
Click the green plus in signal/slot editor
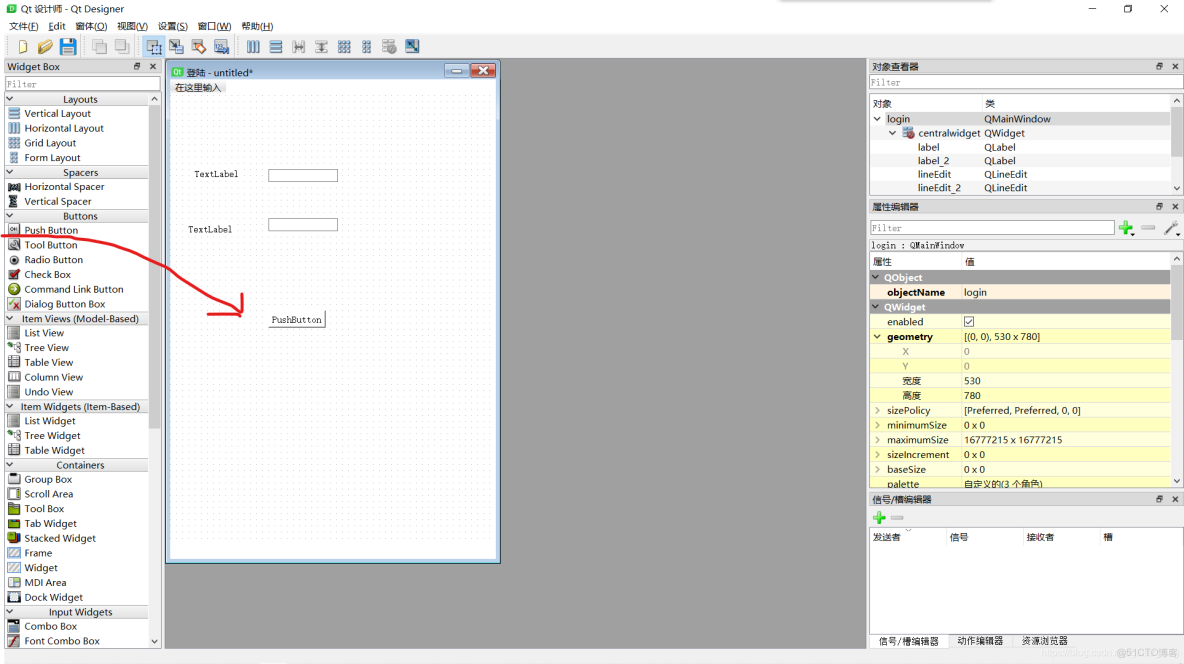click(879, 517)
